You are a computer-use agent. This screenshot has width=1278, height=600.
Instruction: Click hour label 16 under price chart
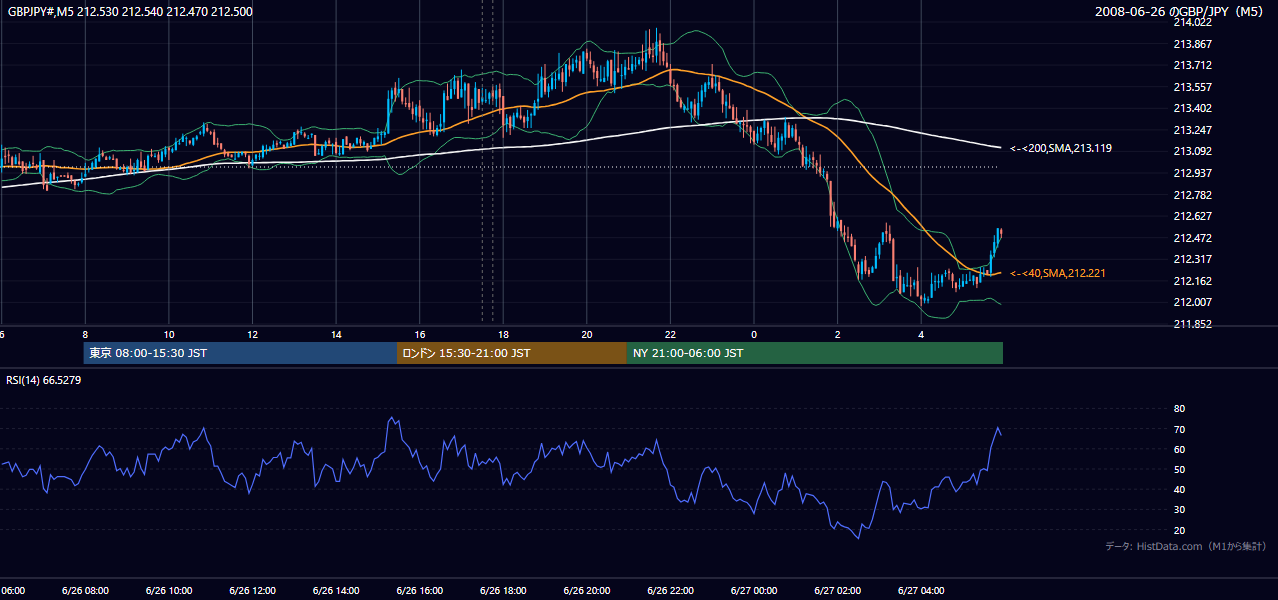(420, 334)
